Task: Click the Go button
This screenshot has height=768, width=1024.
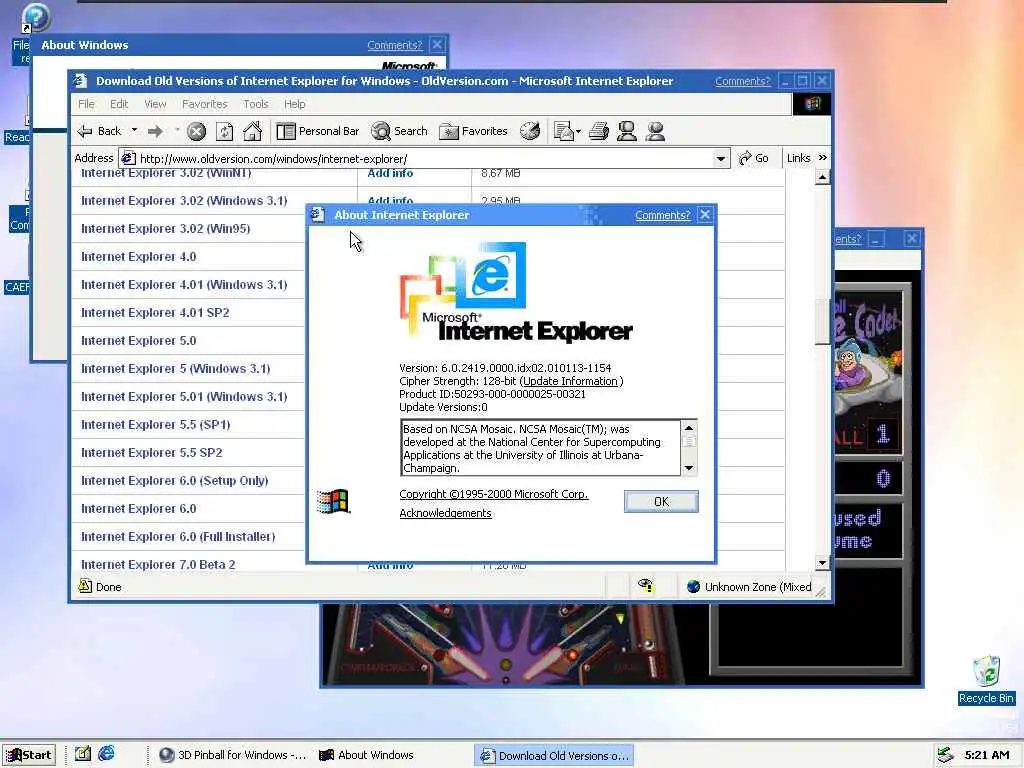Action: (x=753, y=158)
